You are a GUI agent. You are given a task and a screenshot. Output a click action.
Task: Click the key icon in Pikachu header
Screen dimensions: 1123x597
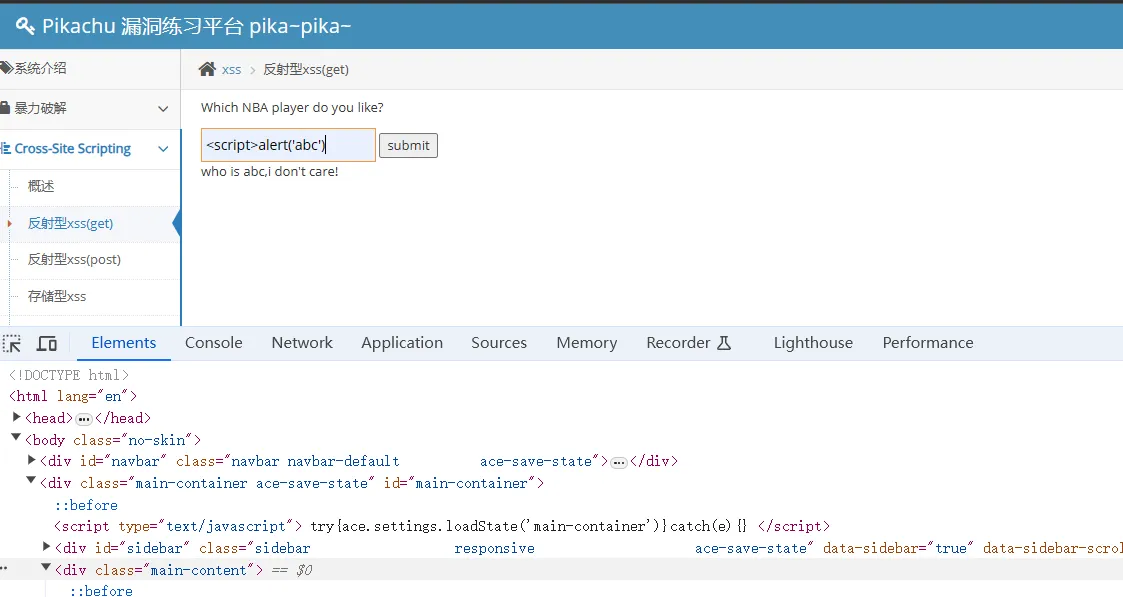25,26
